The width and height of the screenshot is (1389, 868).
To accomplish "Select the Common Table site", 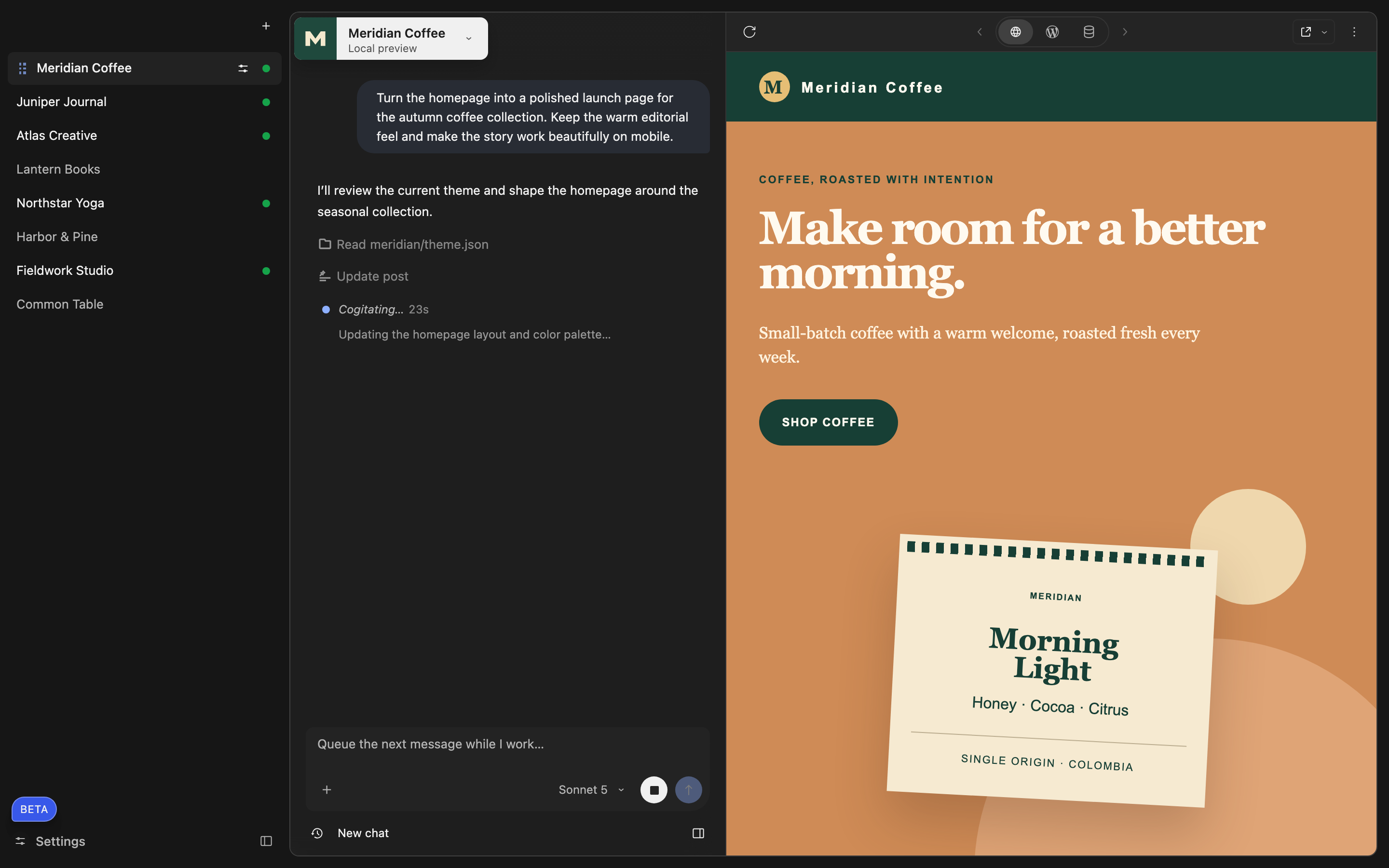I will pyautogui.click(x=144, y=304).
